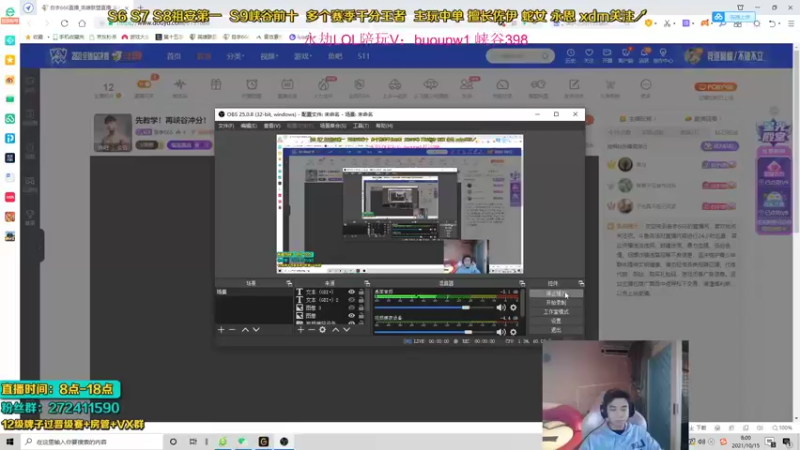The height and width of the screenshot is (450, 800).
Task: Open the 游戏 dropdown in site navigation
Action: pos(303,56)
